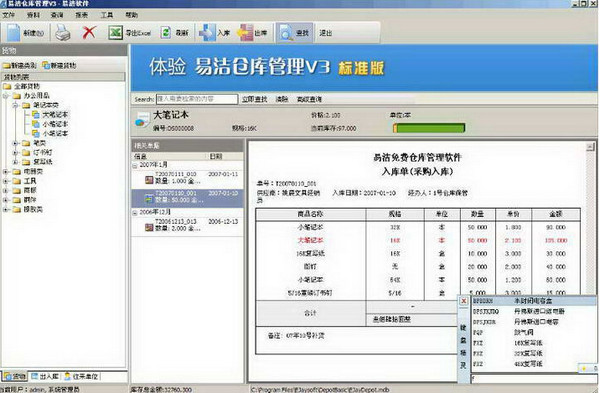
Task: Click the red 大笔记本 row in report table
Action: 418,241
